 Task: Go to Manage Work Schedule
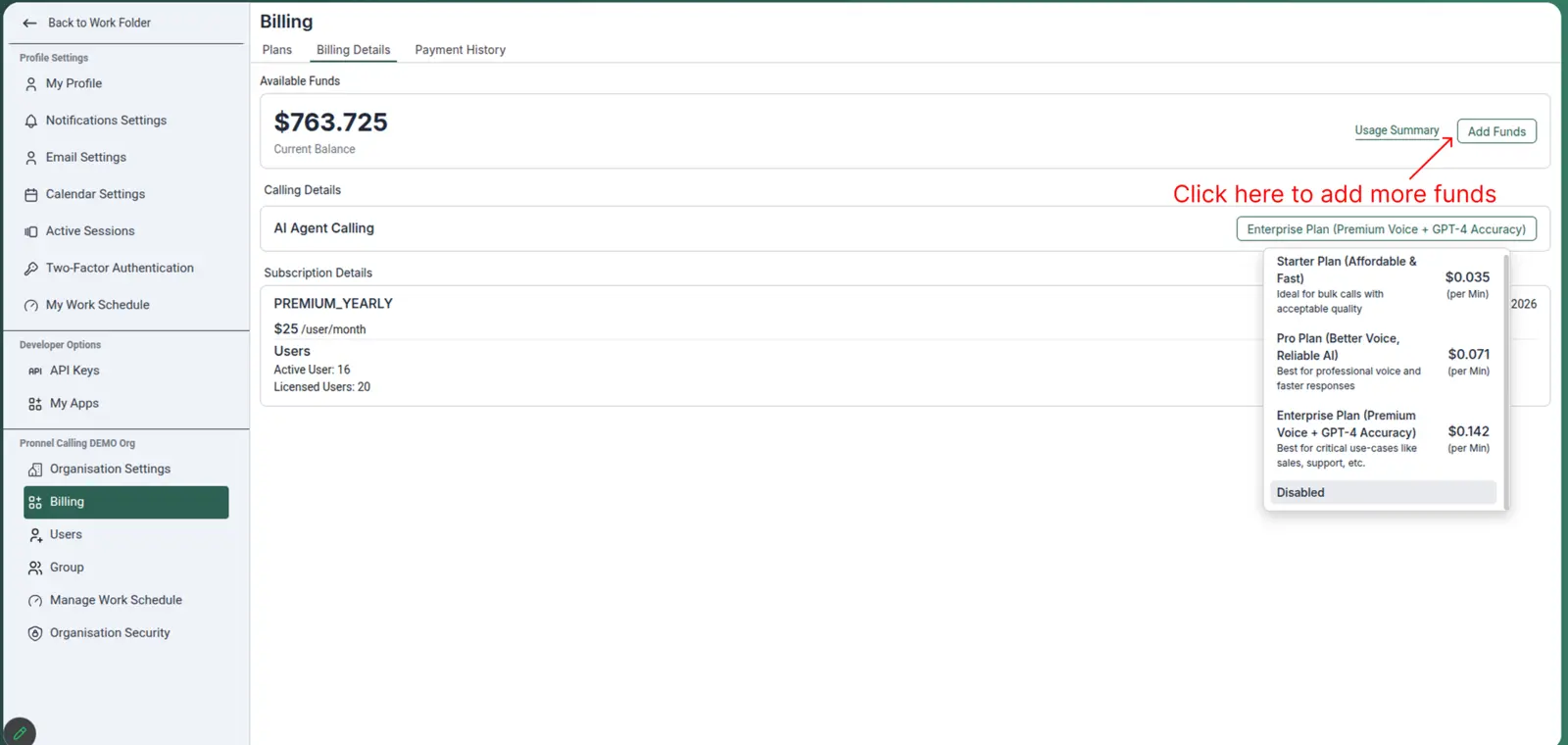point(116,601)
